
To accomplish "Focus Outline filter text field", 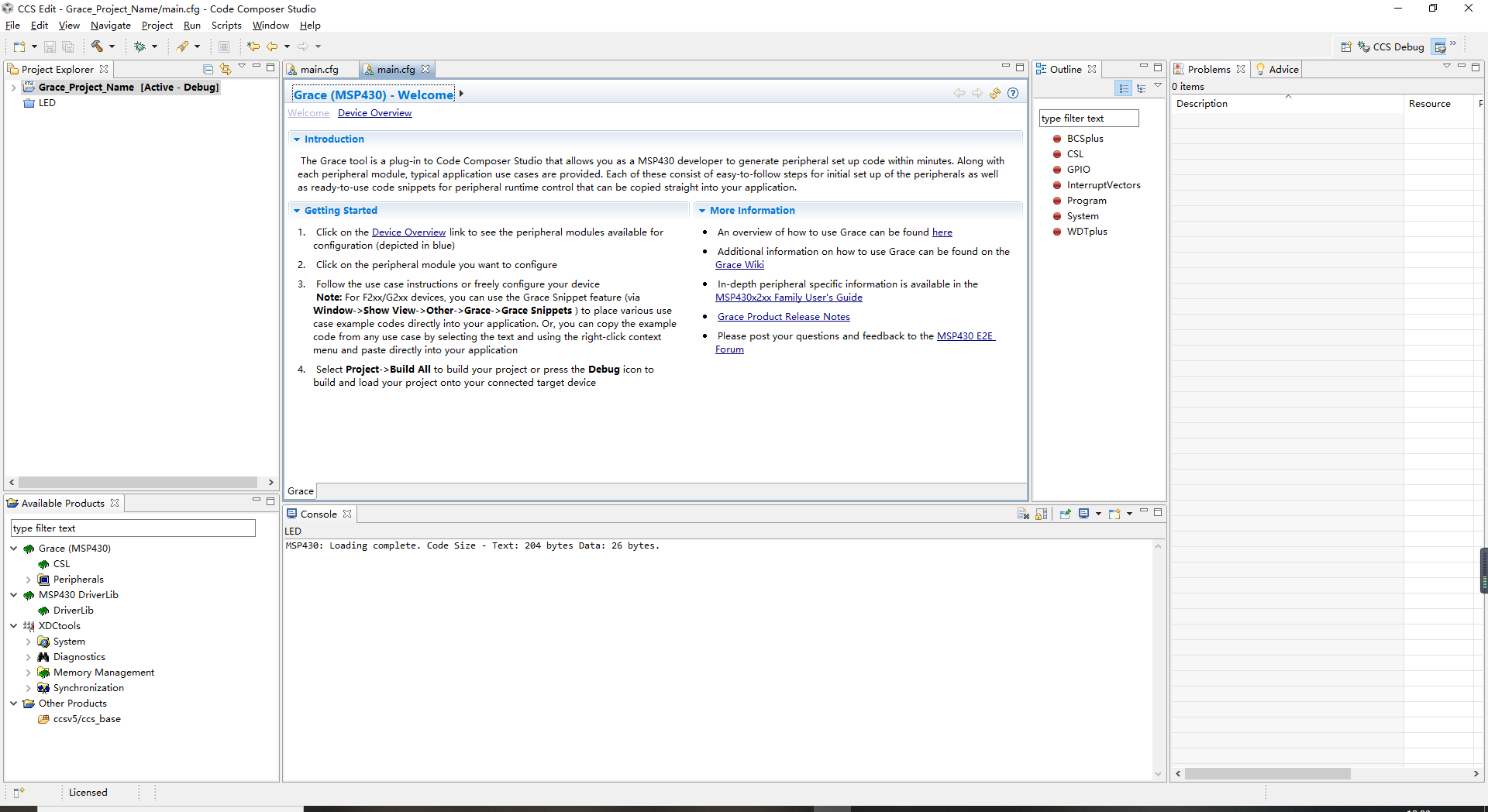I will click(x=1089, y=119).
